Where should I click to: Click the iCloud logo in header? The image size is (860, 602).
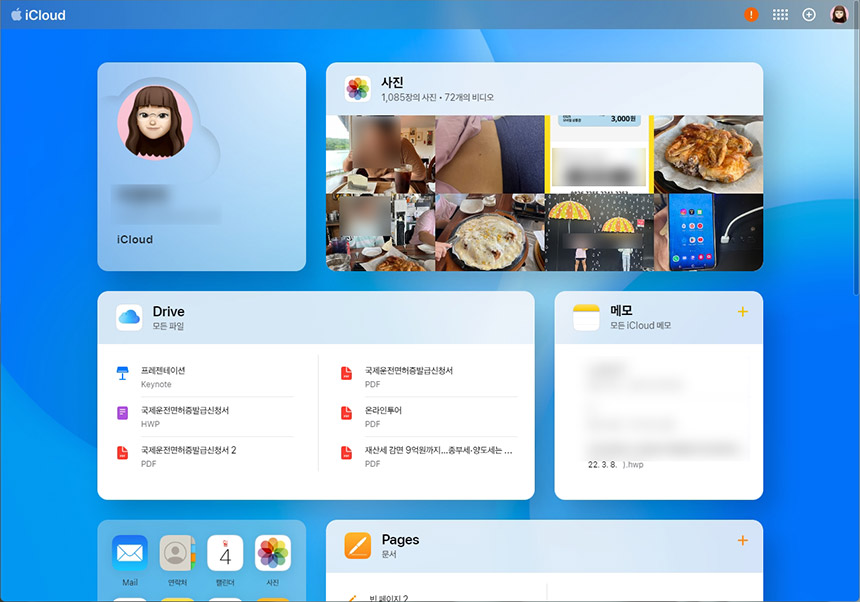38,15
